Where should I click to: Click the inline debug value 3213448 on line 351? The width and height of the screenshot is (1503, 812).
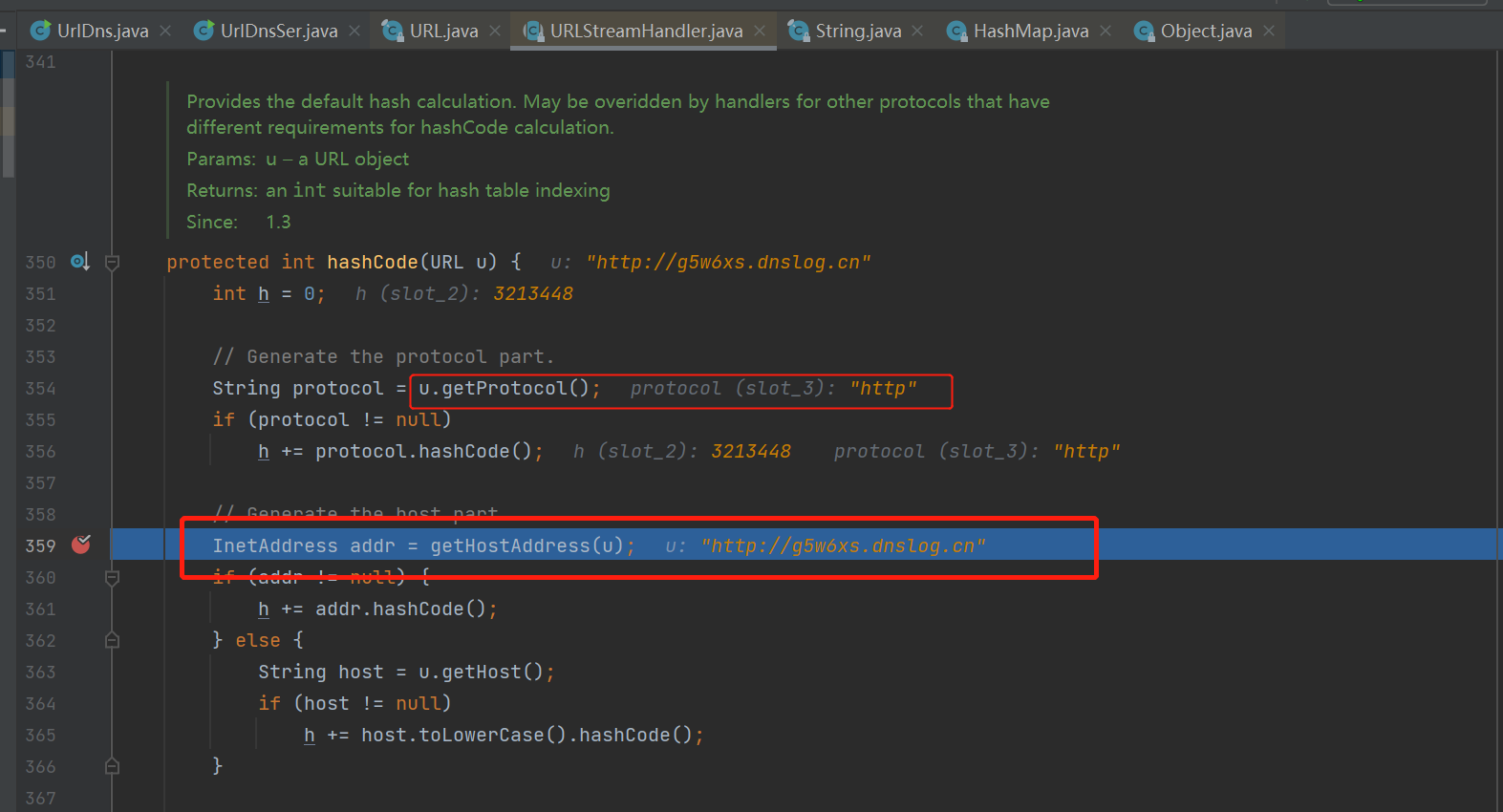point(533,293)
